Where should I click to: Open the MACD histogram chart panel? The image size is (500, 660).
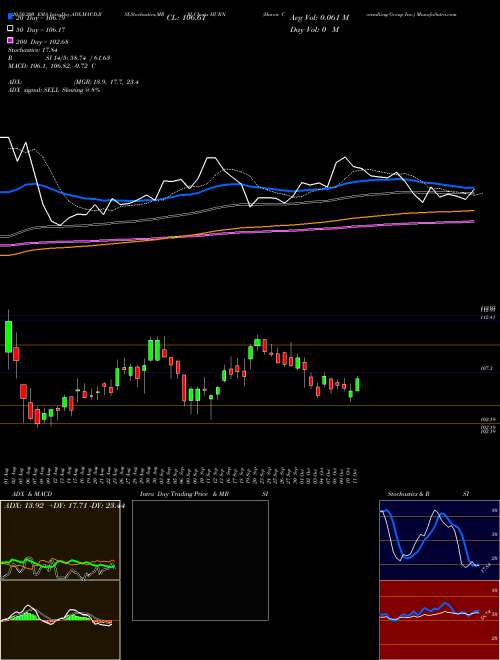coord(60,620)
